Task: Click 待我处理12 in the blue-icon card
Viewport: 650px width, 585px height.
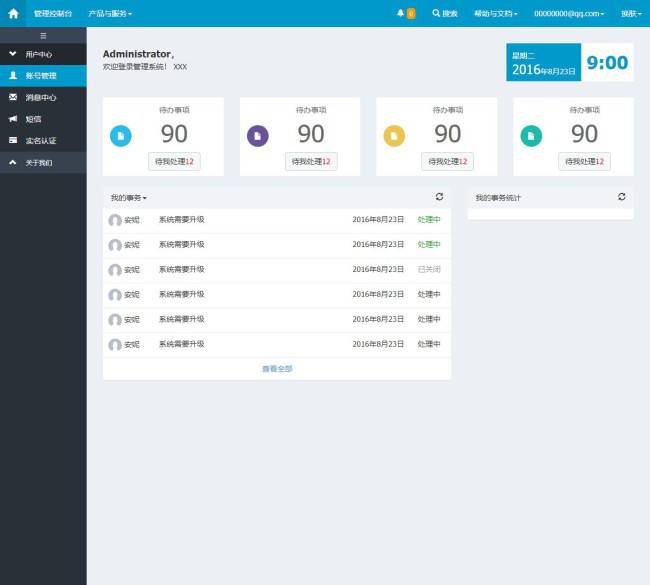Action: pos(174,161)
